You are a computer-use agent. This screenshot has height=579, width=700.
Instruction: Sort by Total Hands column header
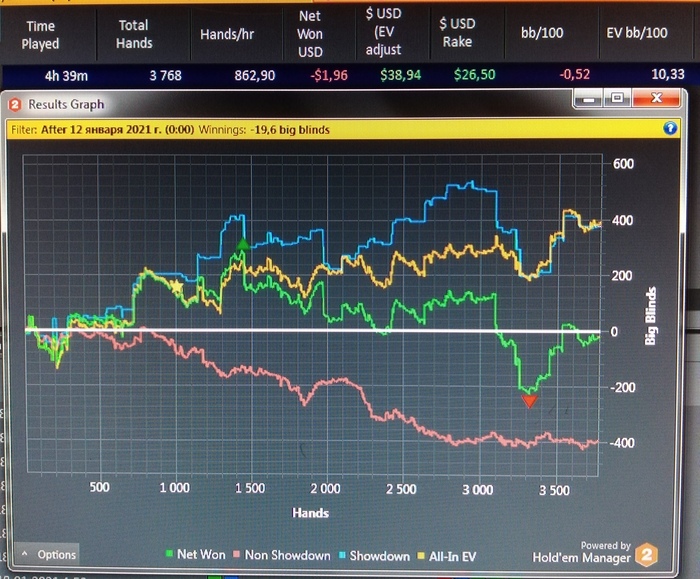pos(134,34)
